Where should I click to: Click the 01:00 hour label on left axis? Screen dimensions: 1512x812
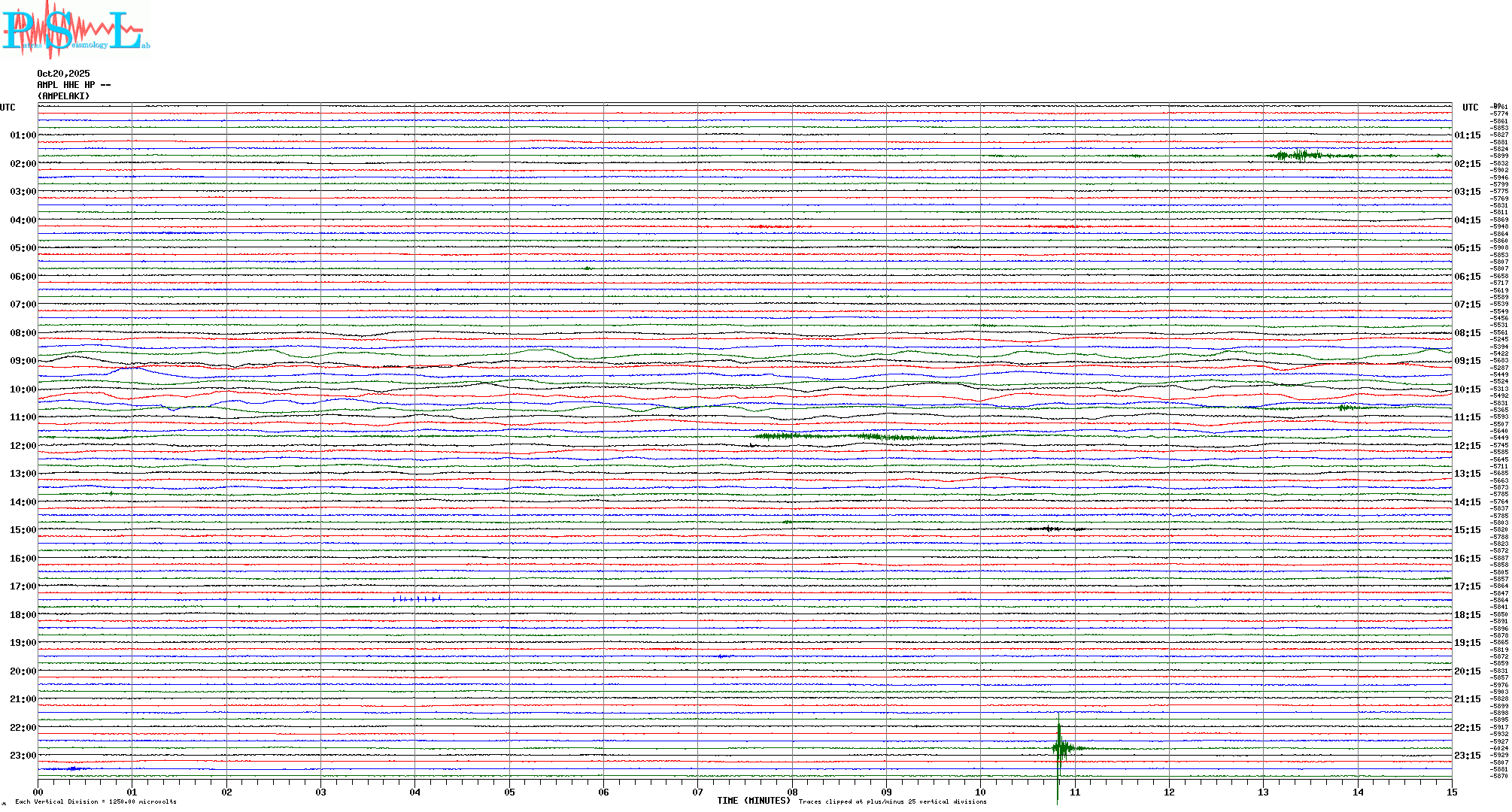point(23,135)
